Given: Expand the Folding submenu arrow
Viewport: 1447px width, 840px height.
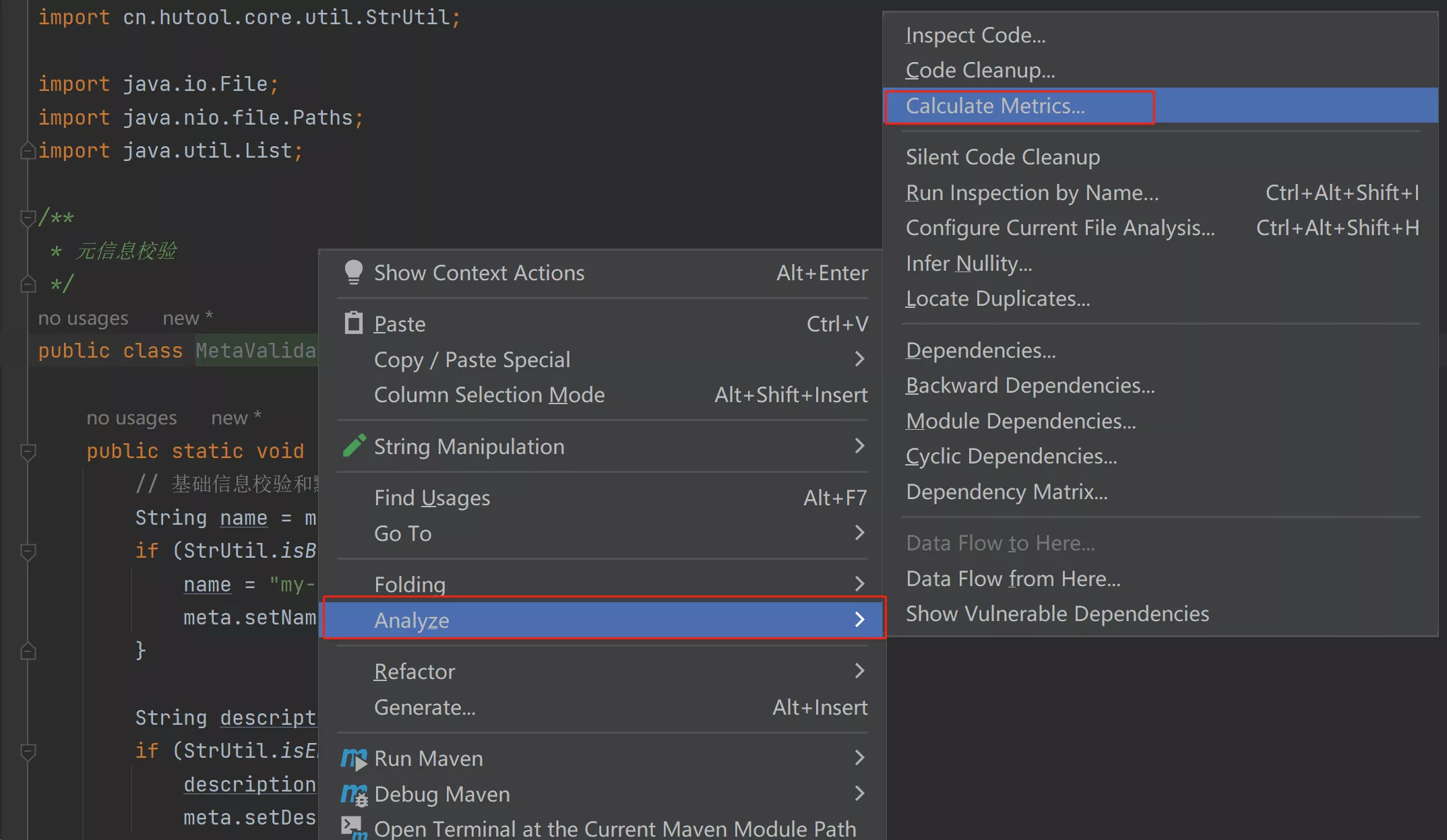Looking at the screenshot, I should (x=859, y=583).
